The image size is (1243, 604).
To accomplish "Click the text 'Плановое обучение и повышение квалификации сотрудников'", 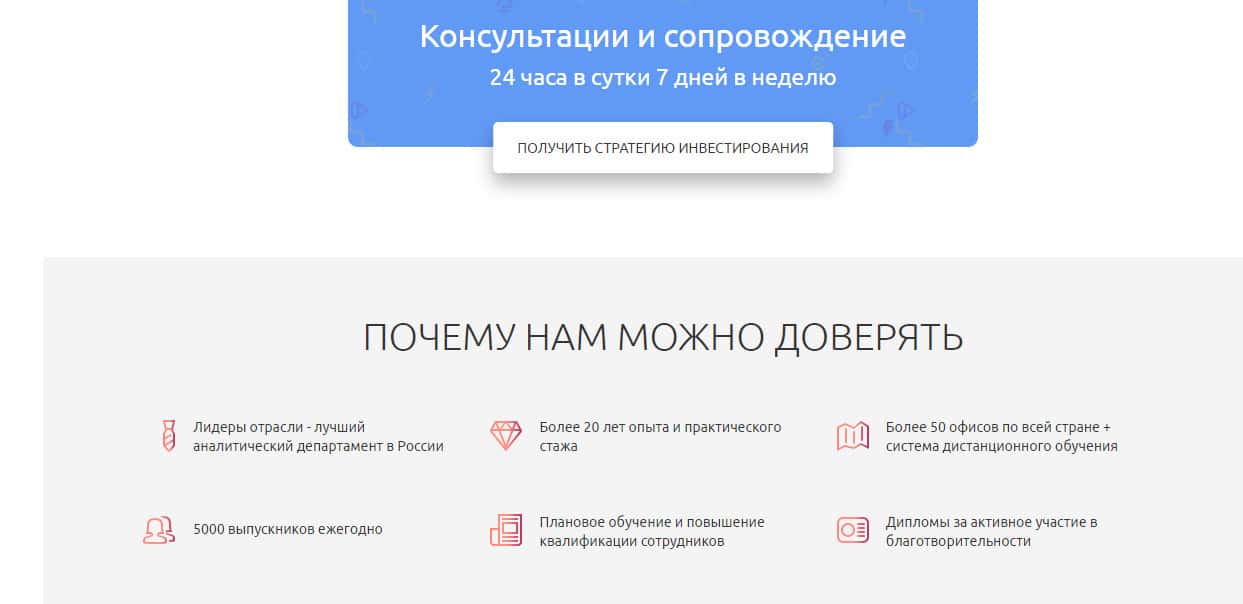I will click(652, 532).
